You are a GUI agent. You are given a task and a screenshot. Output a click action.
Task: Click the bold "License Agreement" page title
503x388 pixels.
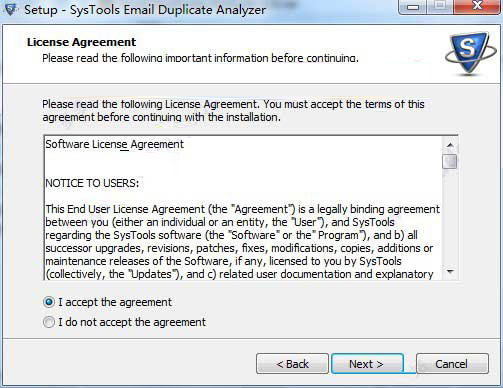tap(81, 42)
